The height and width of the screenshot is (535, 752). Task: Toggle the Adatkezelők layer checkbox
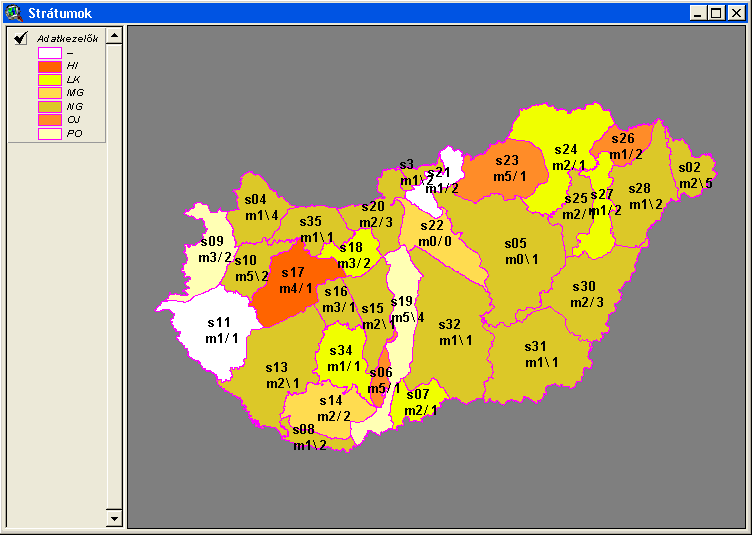(20, 38)
